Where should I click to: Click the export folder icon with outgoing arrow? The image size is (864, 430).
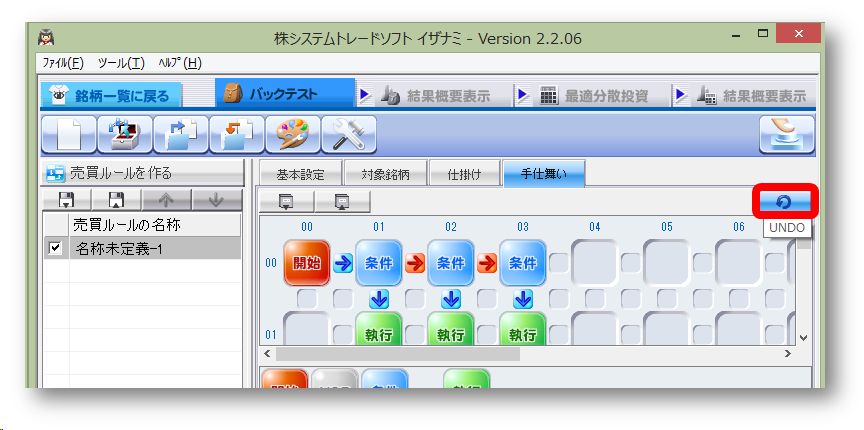coord(181,134)
